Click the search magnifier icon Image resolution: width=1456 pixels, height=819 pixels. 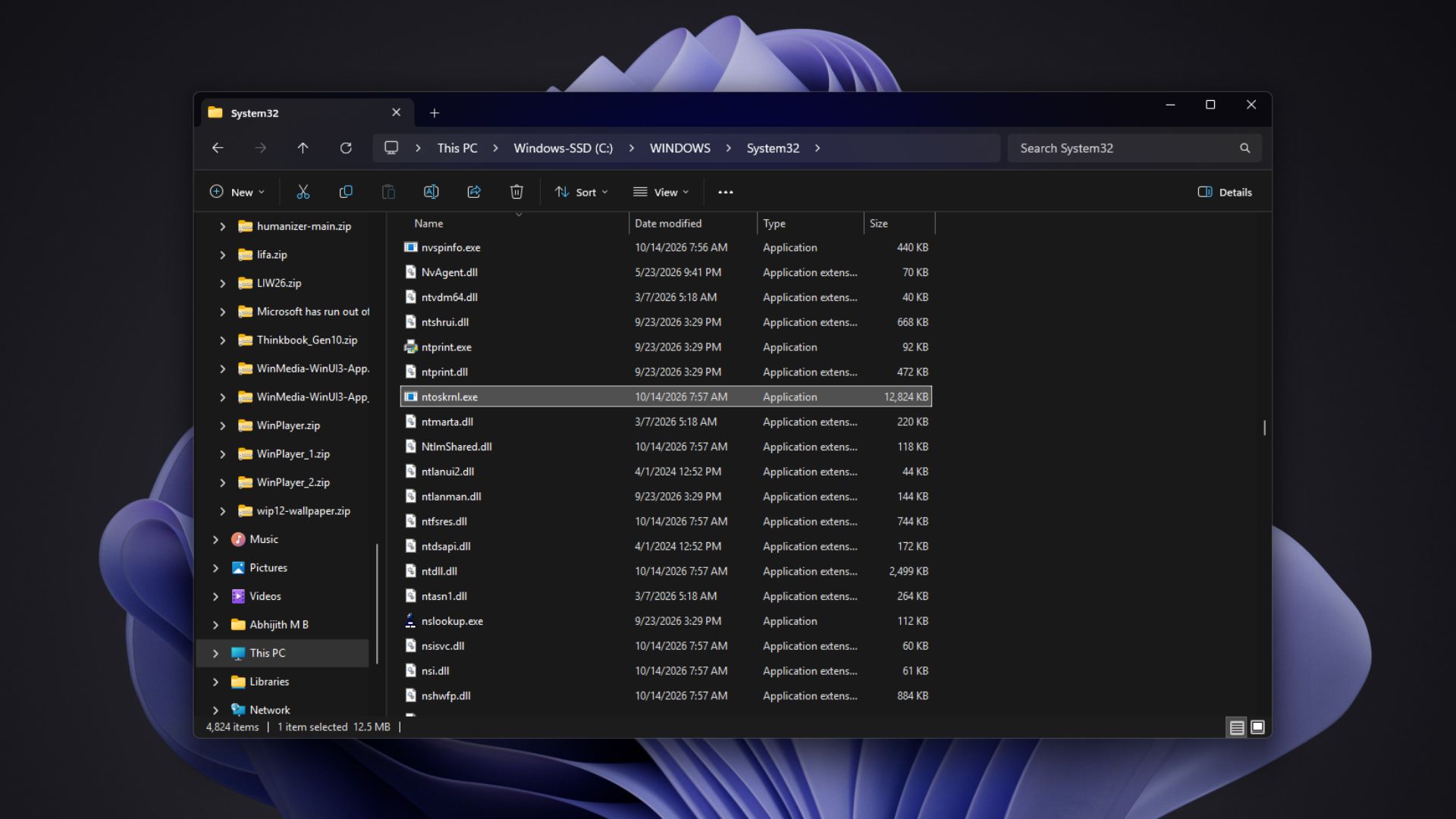pyautogui.click(x=1244, y=148)
